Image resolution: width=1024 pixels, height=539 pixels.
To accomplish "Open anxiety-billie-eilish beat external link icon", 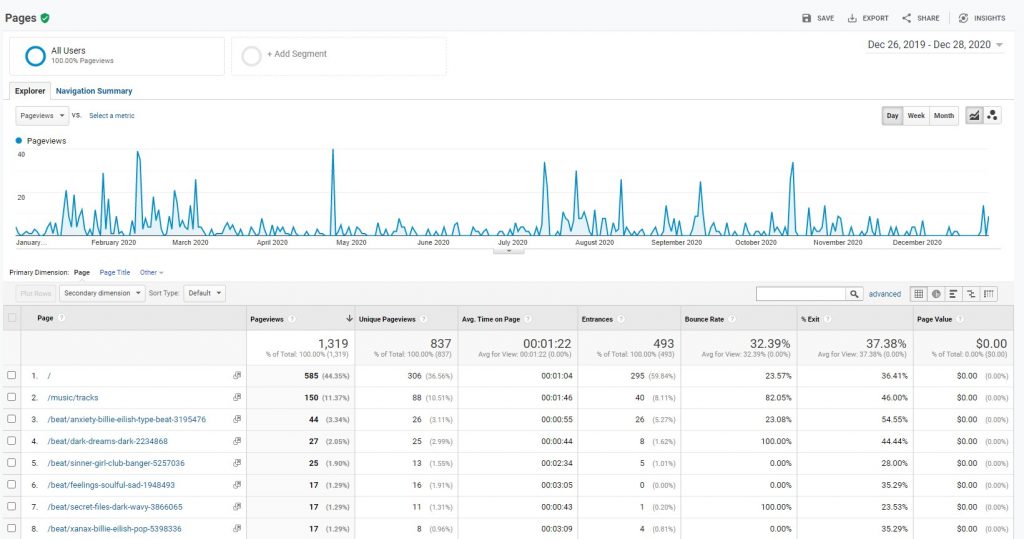I will 237,419.
